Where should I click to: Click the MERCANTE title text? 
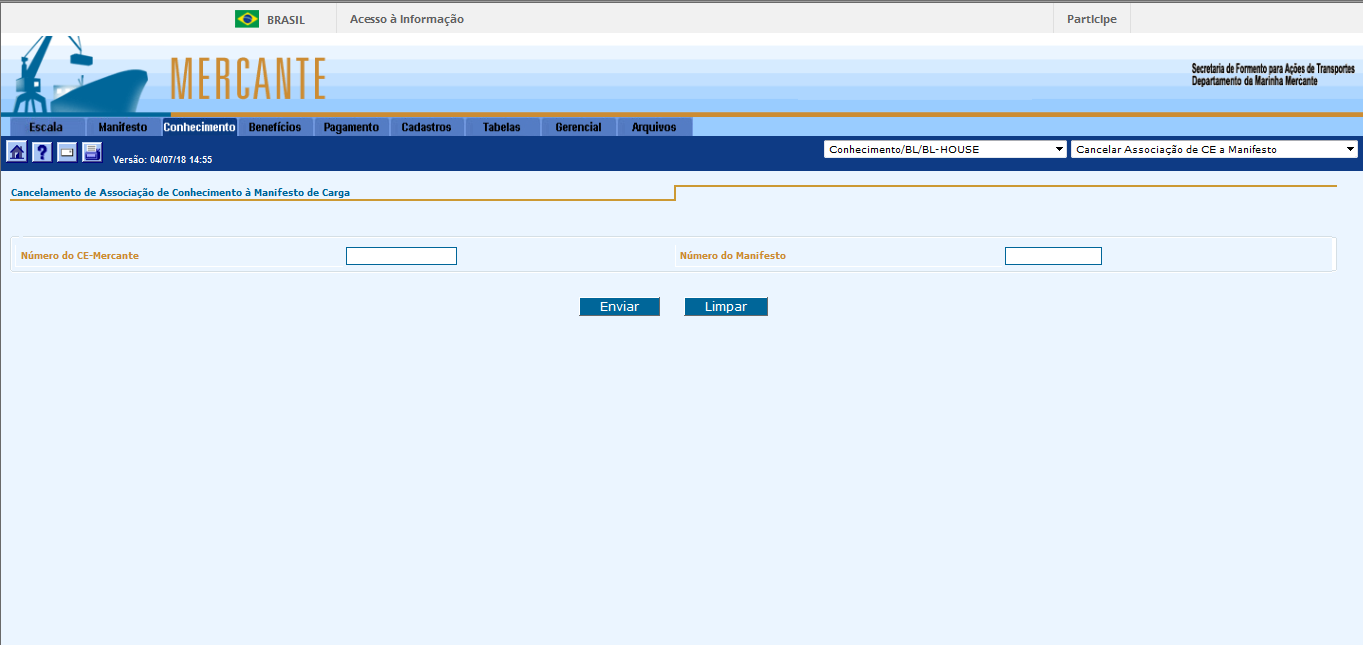248,79
